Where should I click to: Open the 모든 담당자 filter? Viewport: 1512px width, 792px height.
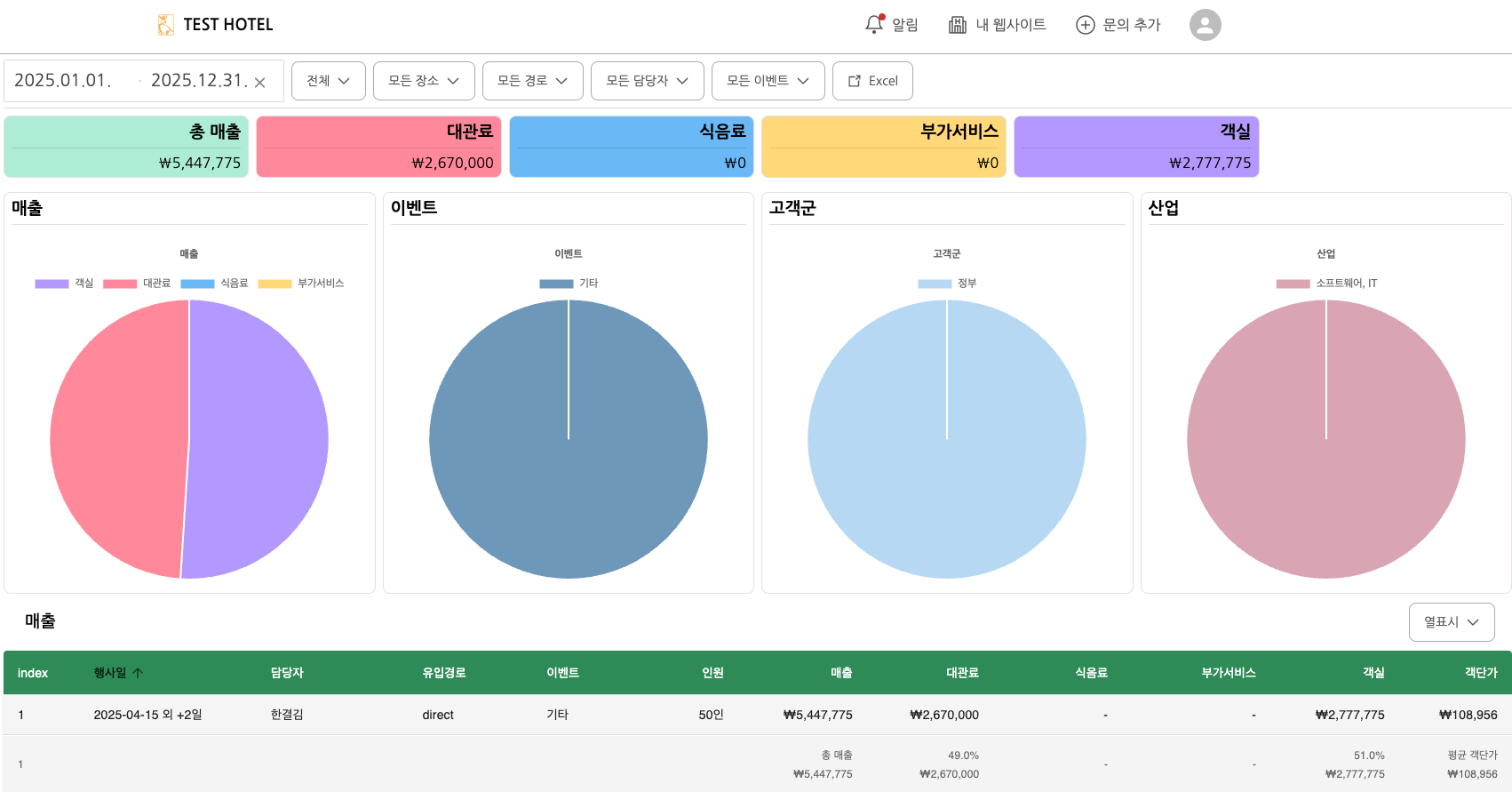pyautogui.click(x=647, y=81)
